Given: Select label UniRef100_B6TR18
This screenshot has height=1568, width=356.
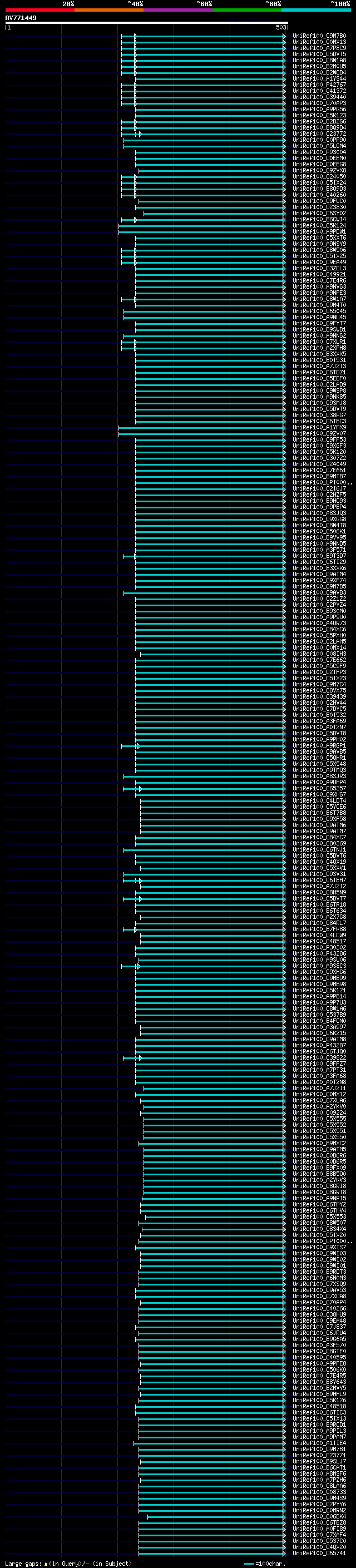Looking at the screenshot, I should coord(319,904).
